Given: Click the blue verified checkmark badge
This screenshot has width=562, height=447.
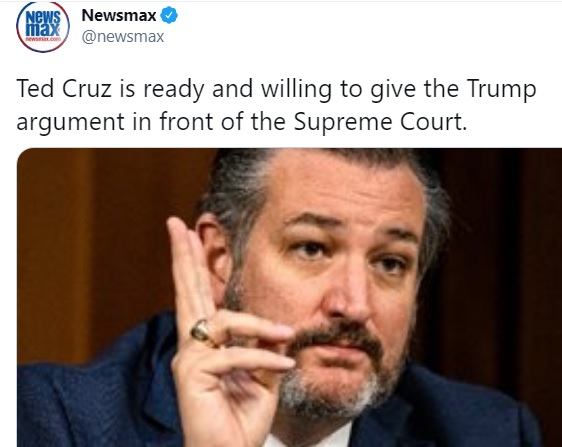Looking at the screenshot, I should 169,15.
